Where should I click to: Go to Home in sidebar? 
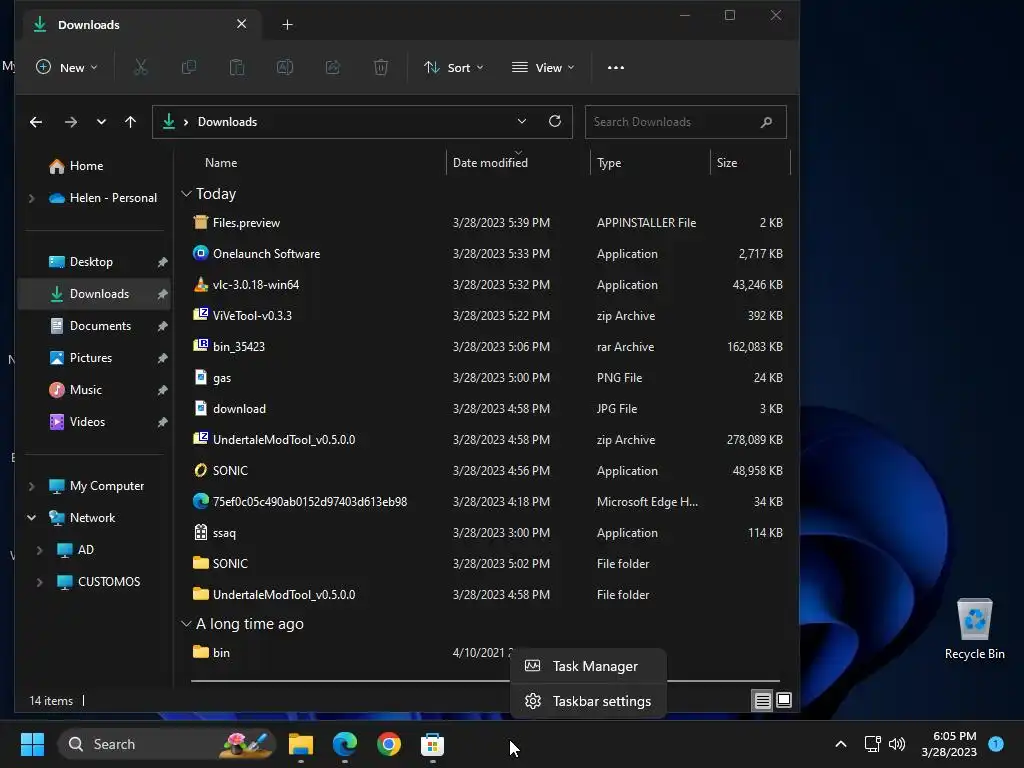(76, 166)
